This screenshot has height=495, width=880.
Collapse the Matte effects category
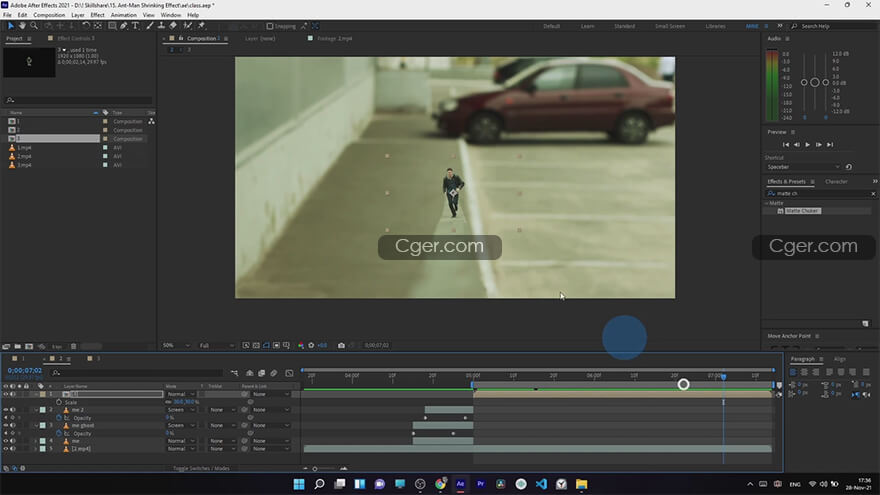point(767,203)
